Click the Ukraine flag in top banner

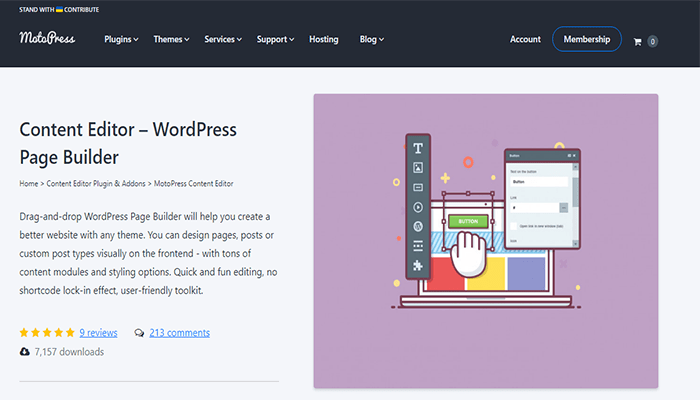[59, 9]
